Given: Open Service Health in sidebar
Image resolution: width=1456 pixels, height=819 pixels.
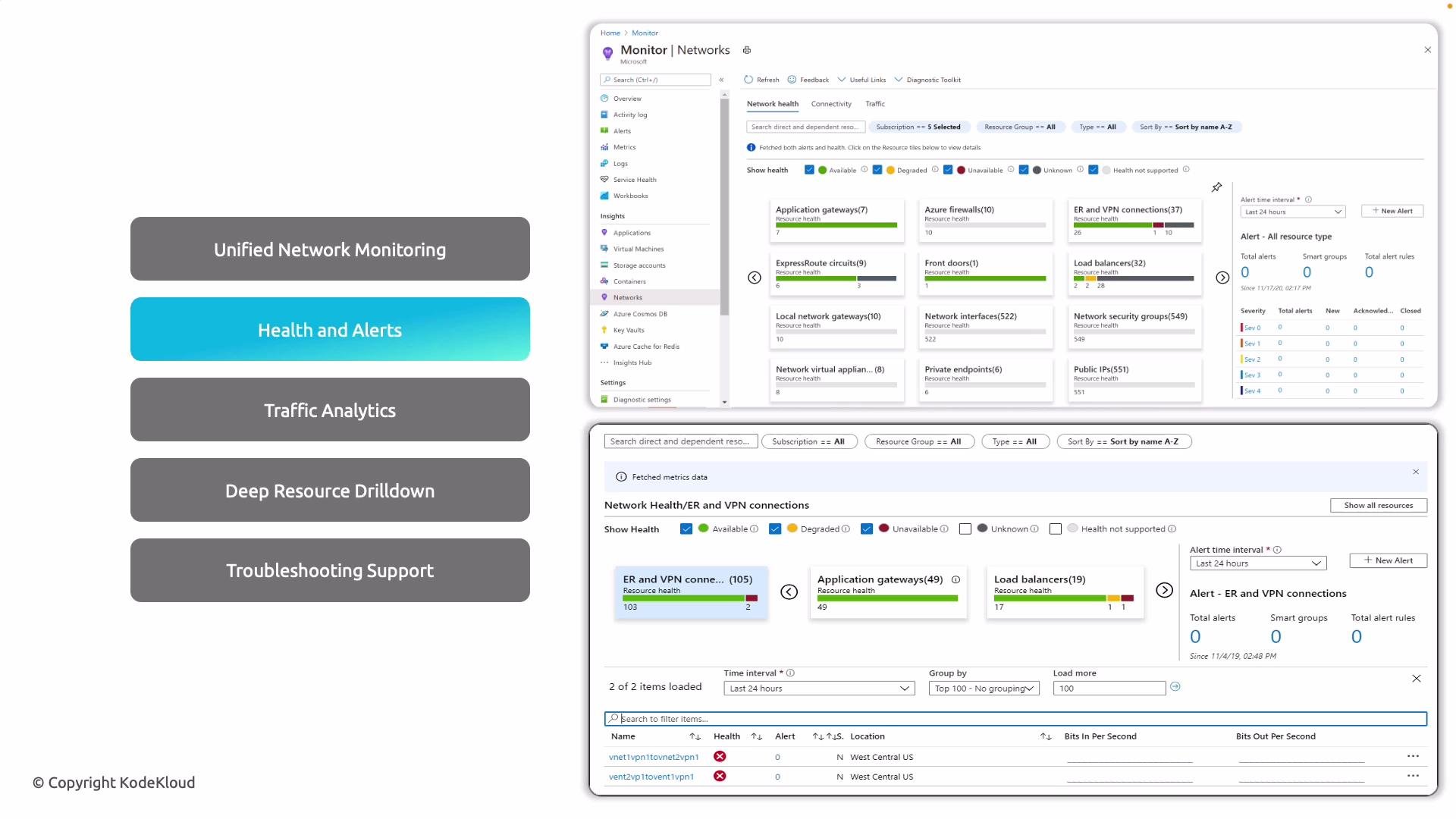Looking at the screenshot, I should (x=635, y=180).
